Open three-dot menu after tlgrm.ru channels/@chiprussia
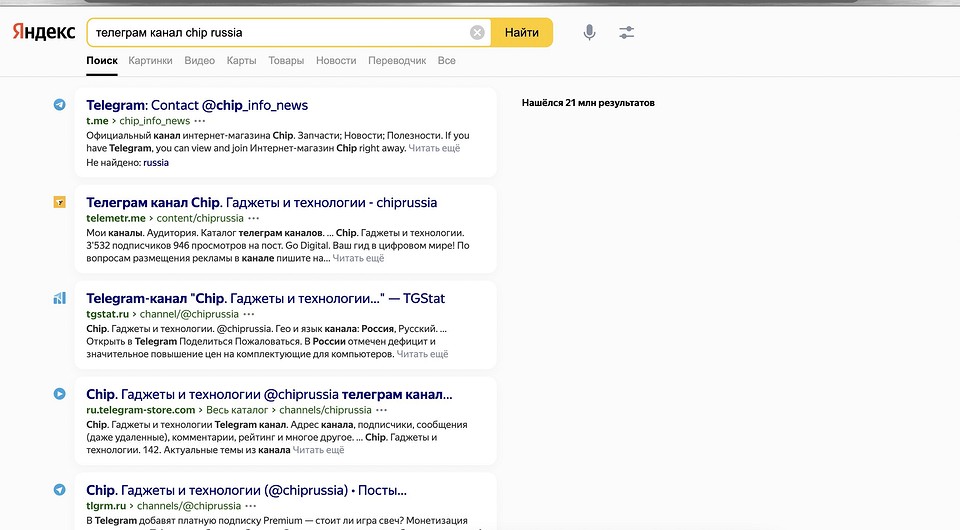 point(251,506)
